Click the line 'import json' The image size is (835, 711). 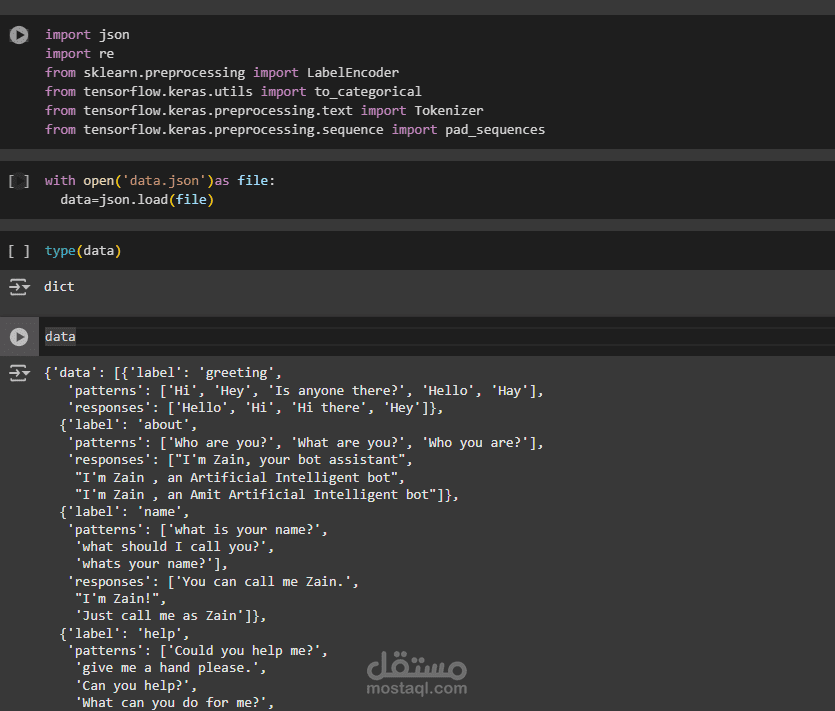click(x=87, y=35)
